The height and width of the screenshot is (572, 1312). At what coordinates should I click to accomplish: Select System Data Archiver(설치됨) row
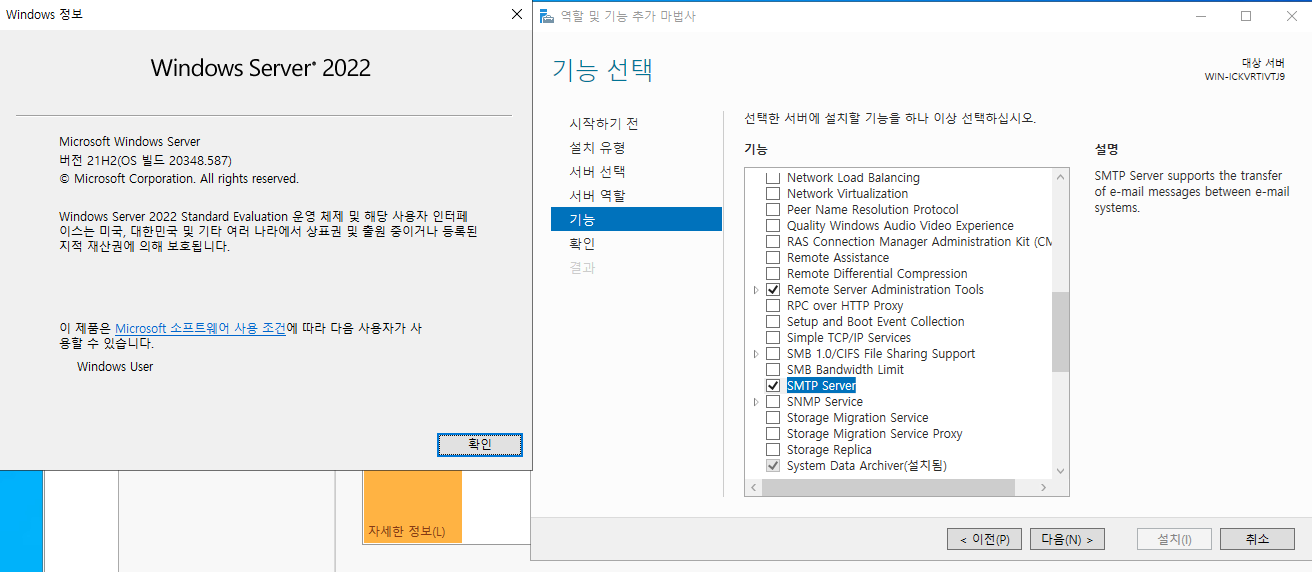click(866, 466)
